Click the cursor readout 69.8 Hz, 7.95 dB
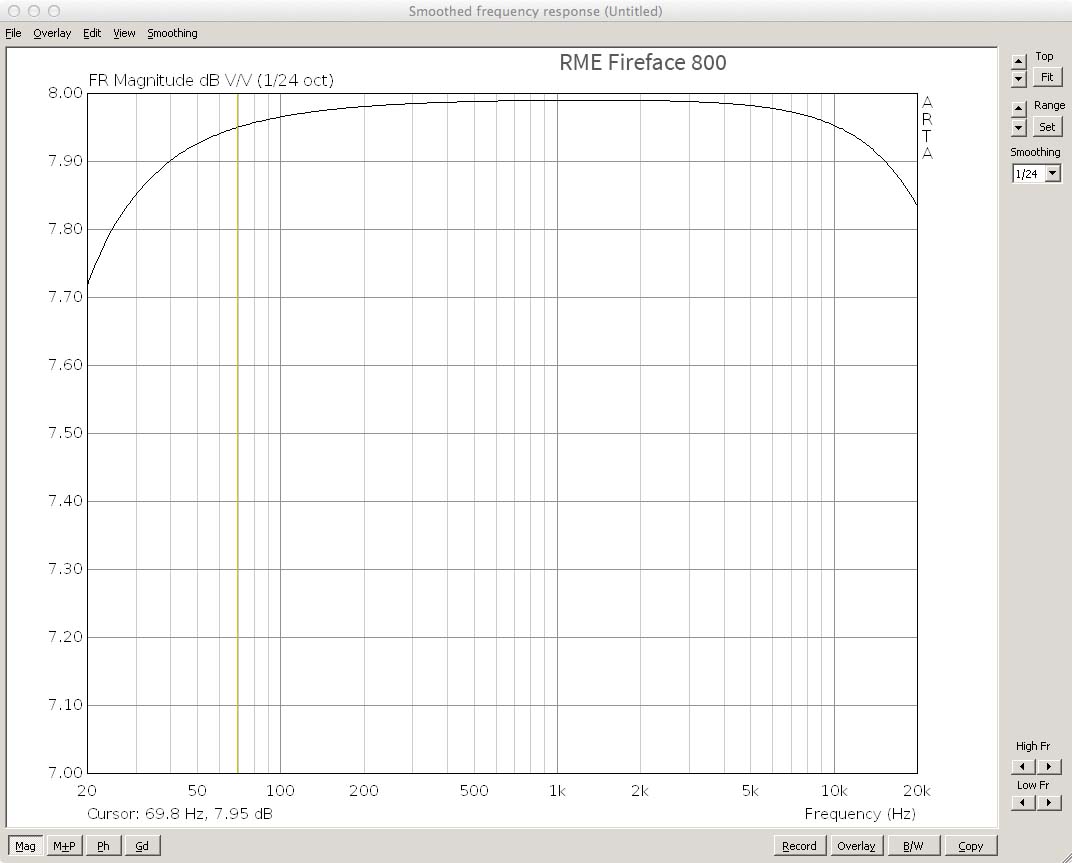 pyautogui.click(x=180, y=814)
